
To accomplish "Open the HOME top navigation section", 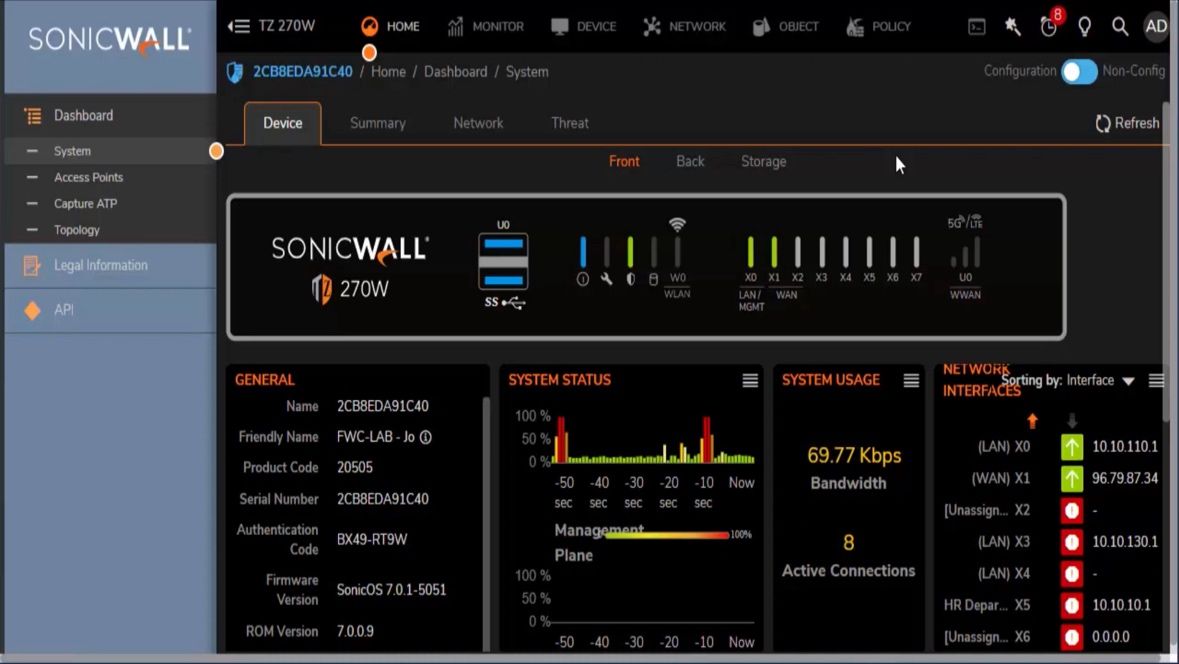I will tap(389, 26).
